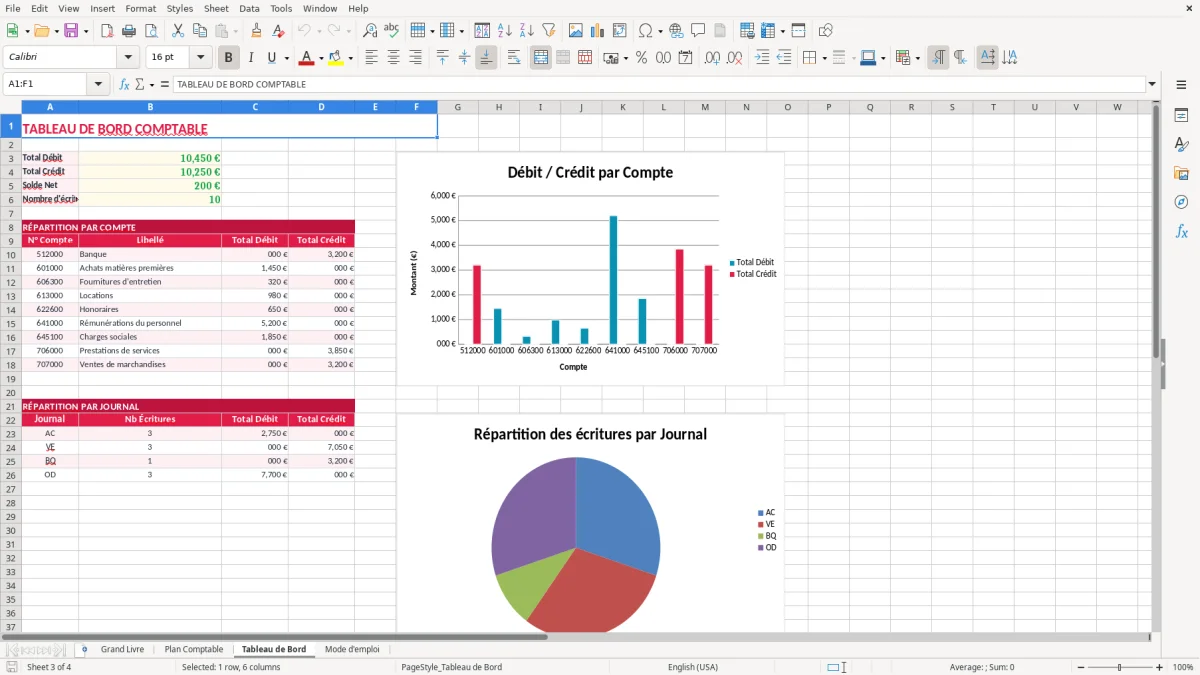Open Print Preview

tap(151, 31)
